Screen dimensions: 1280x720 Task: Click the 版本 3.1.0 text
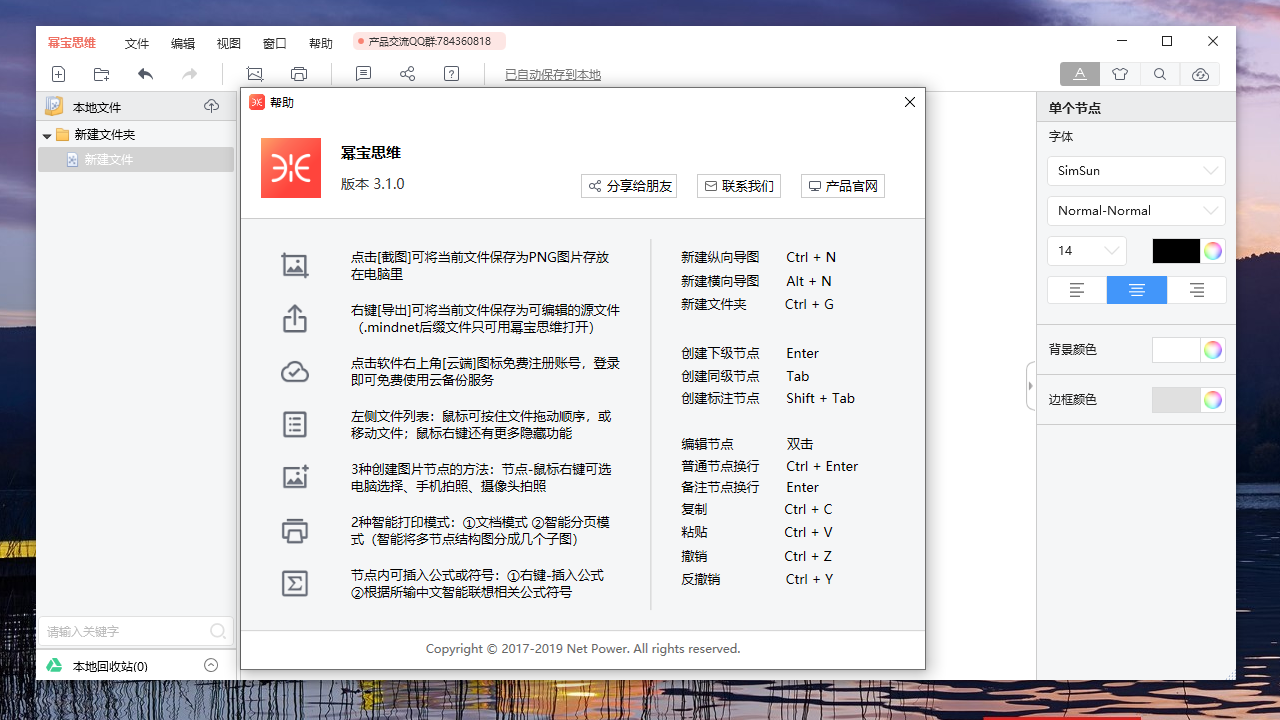coord(373,184)
